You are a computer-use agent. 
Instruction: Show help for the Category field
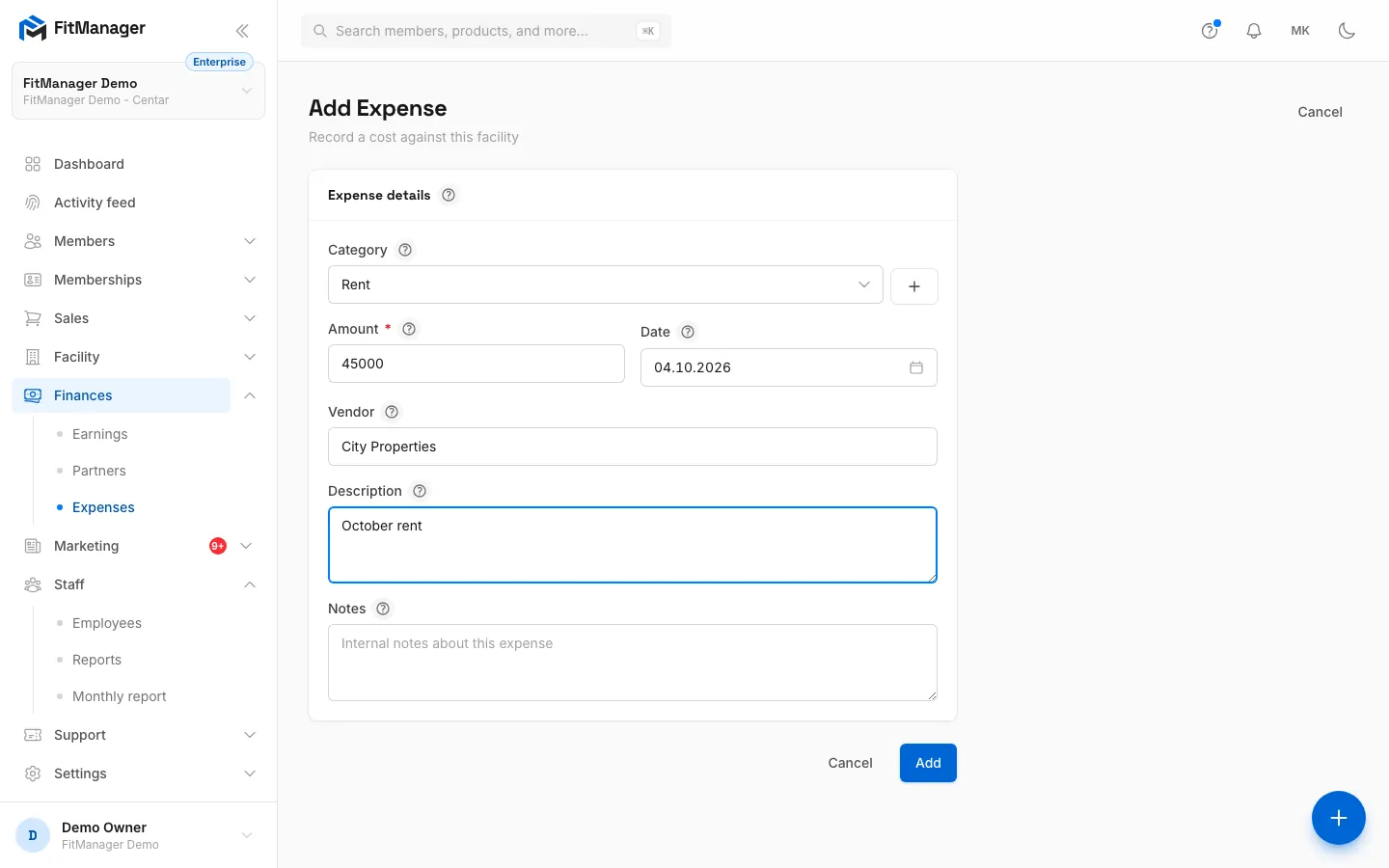pos(405,250)
